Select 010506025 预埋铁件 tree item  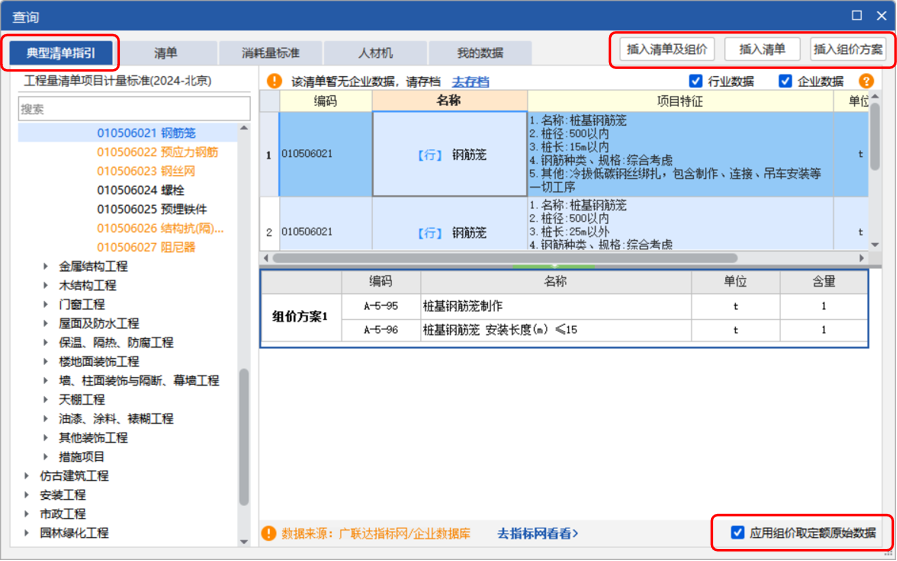click(152, 209)
